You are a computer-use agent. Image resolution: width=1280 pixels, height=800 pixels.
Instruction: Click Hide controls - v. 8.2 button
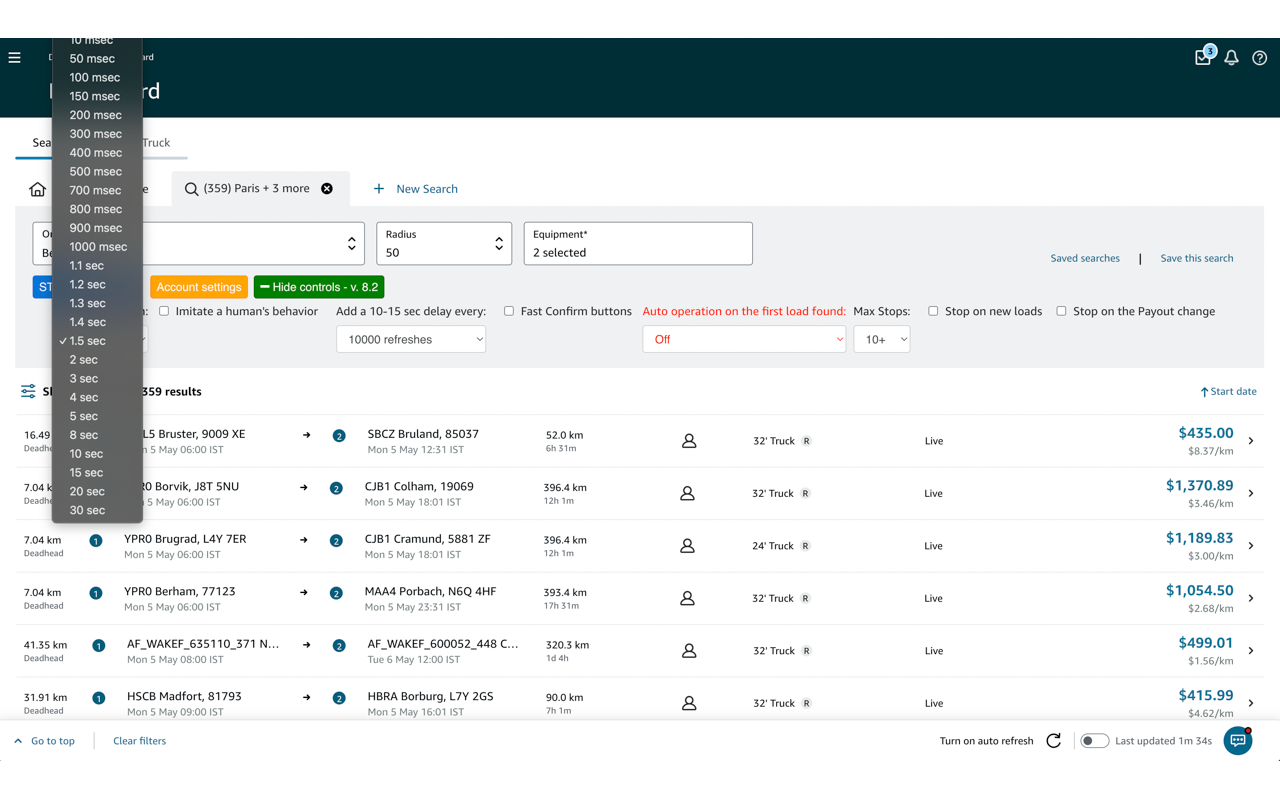(x=319, y=287)
